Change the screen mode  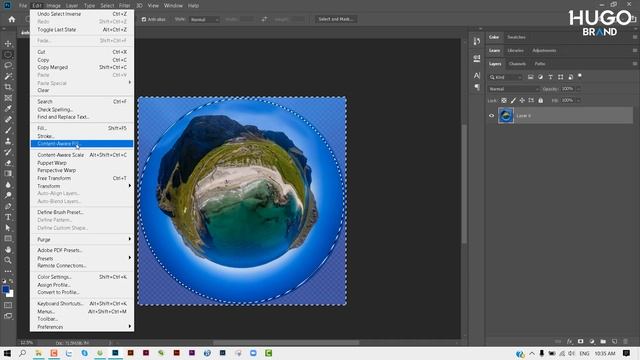click(x=8, y=316)
